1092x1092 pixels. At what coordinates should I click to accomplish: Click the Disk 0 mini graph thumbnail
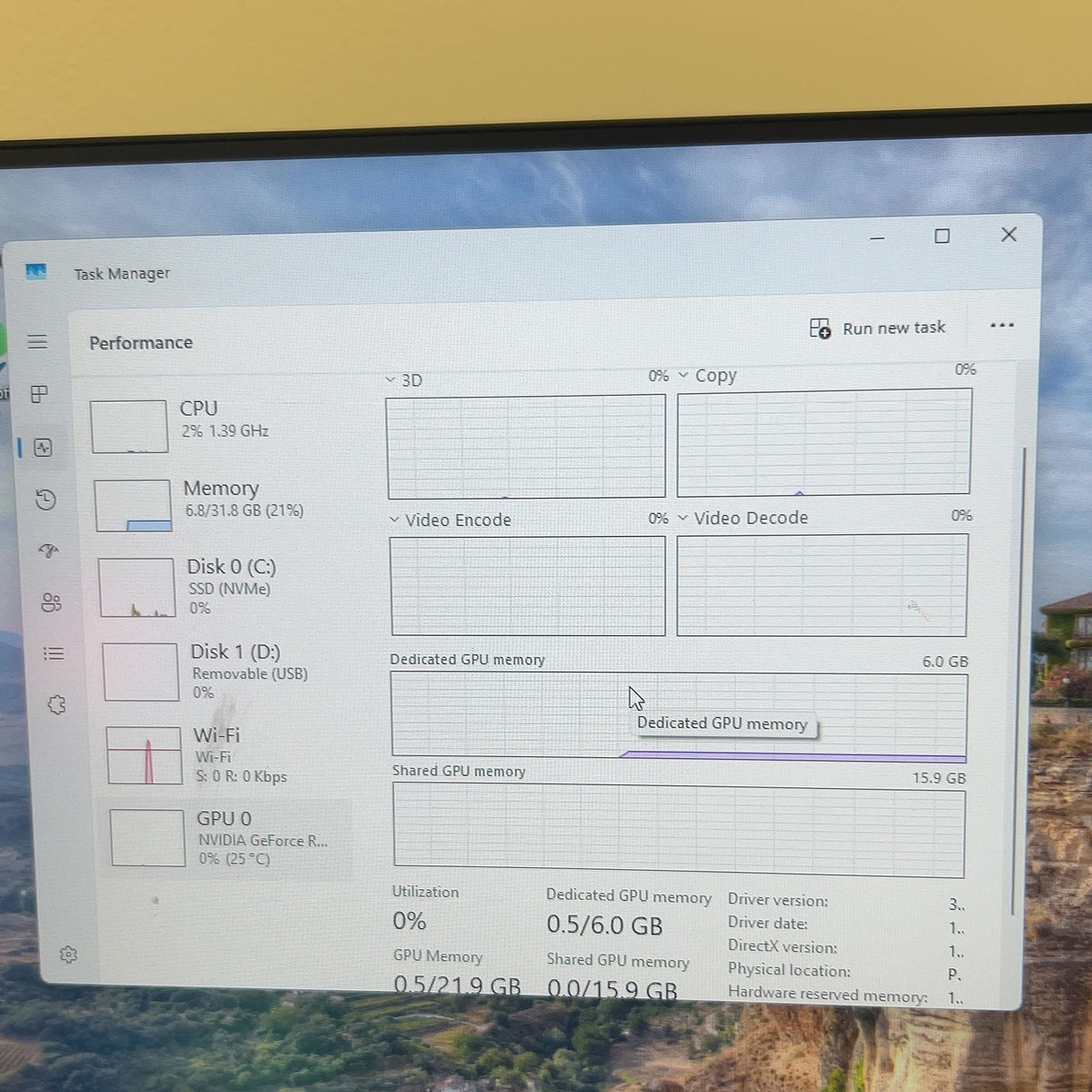[x=136, y=588]
